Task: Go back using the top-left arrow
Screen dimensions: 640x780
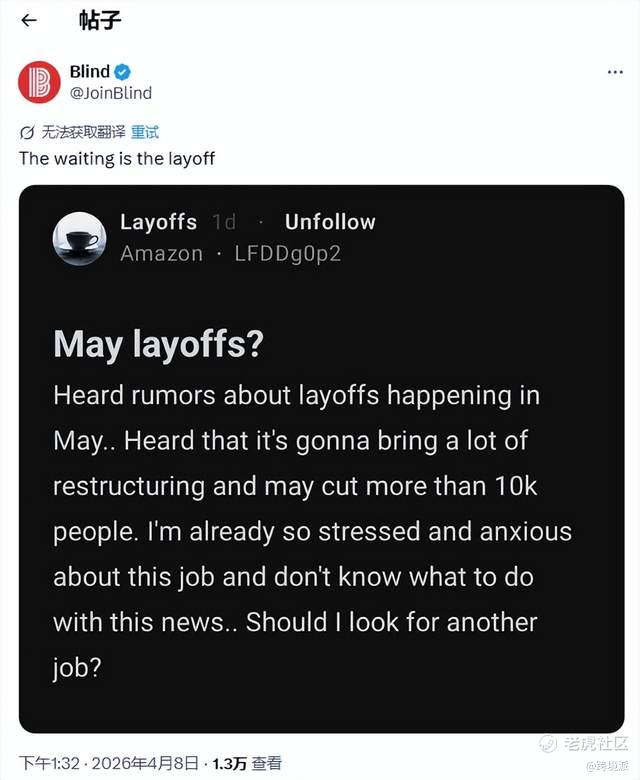Action: [29, 20]
